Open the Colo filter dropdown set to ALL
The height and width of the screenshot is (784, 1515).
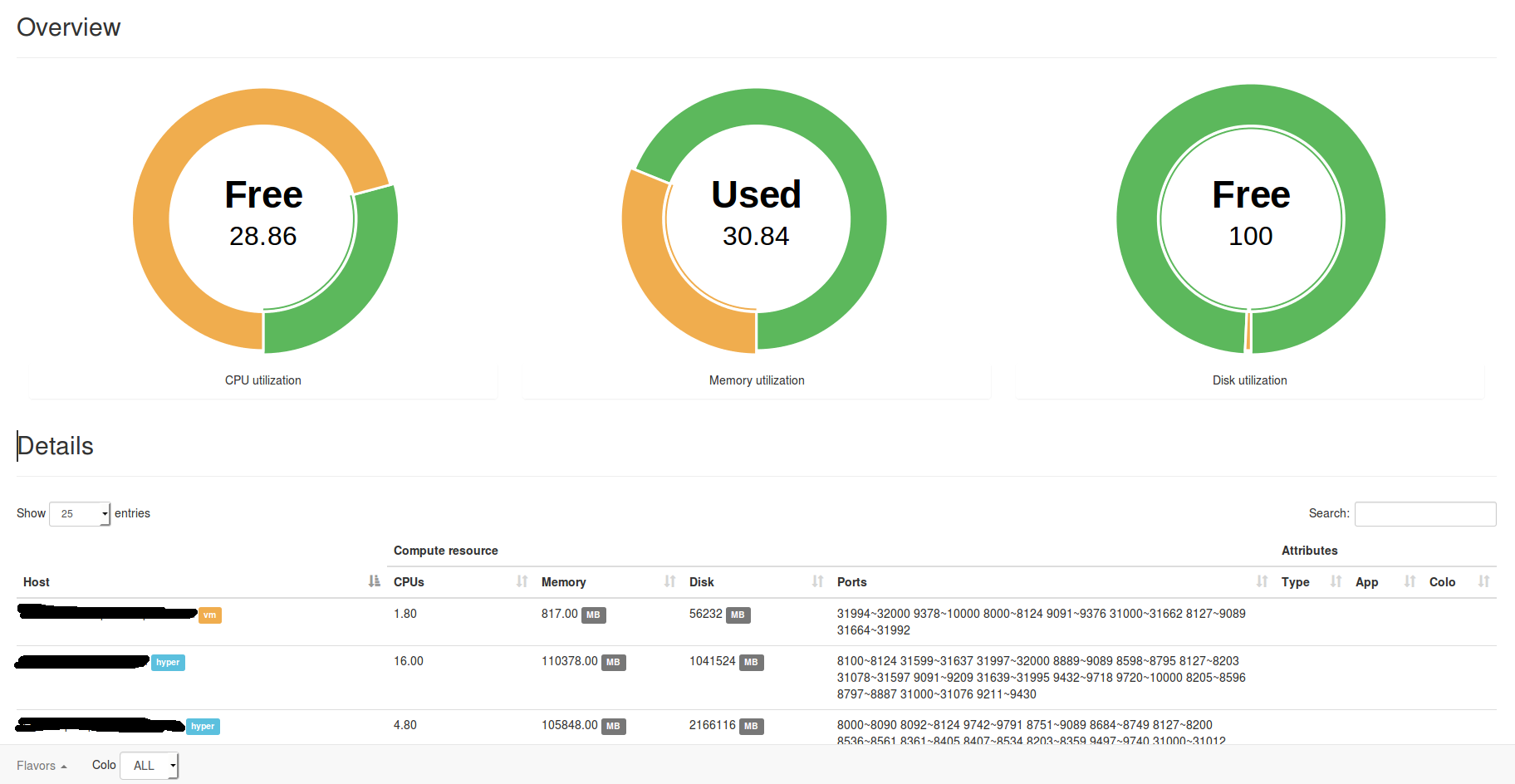pyautogui.click(x=150, y=766)
